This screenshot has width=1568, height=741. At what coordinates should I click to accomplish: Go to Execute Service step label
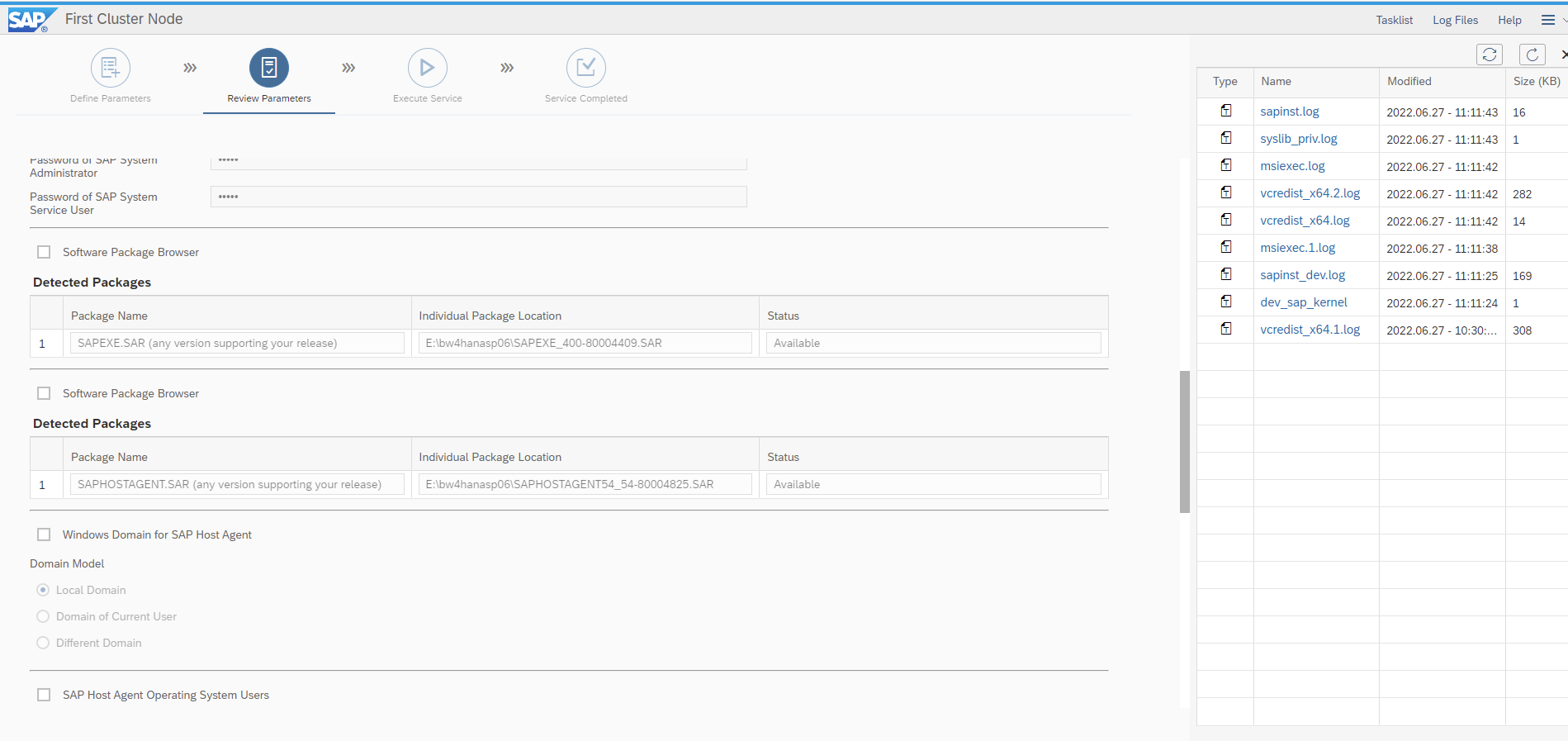[428, 98]
